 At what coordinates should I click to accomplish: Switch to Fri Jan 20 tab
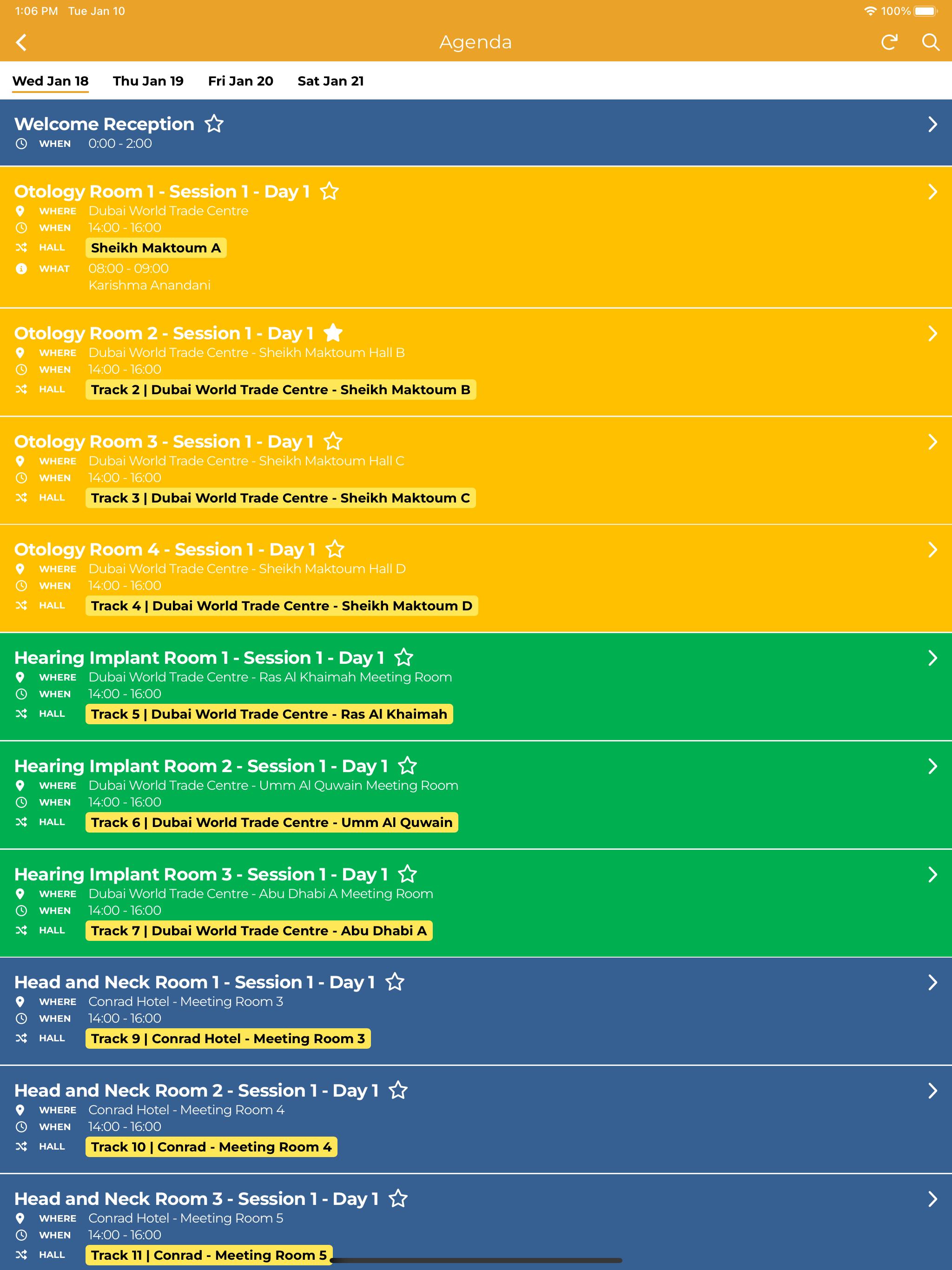pyautogui.click(x=241, y=81)
